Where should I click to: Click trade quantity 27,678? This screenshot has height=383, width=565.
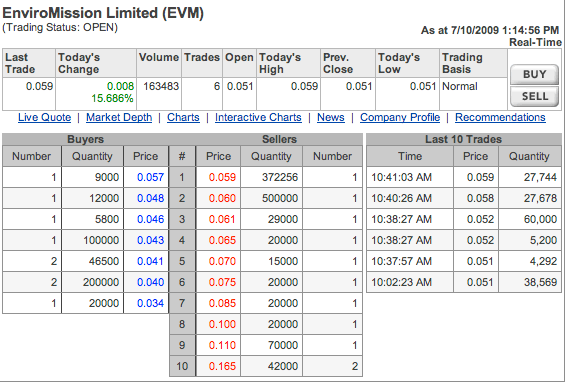[x=540, y=198]
